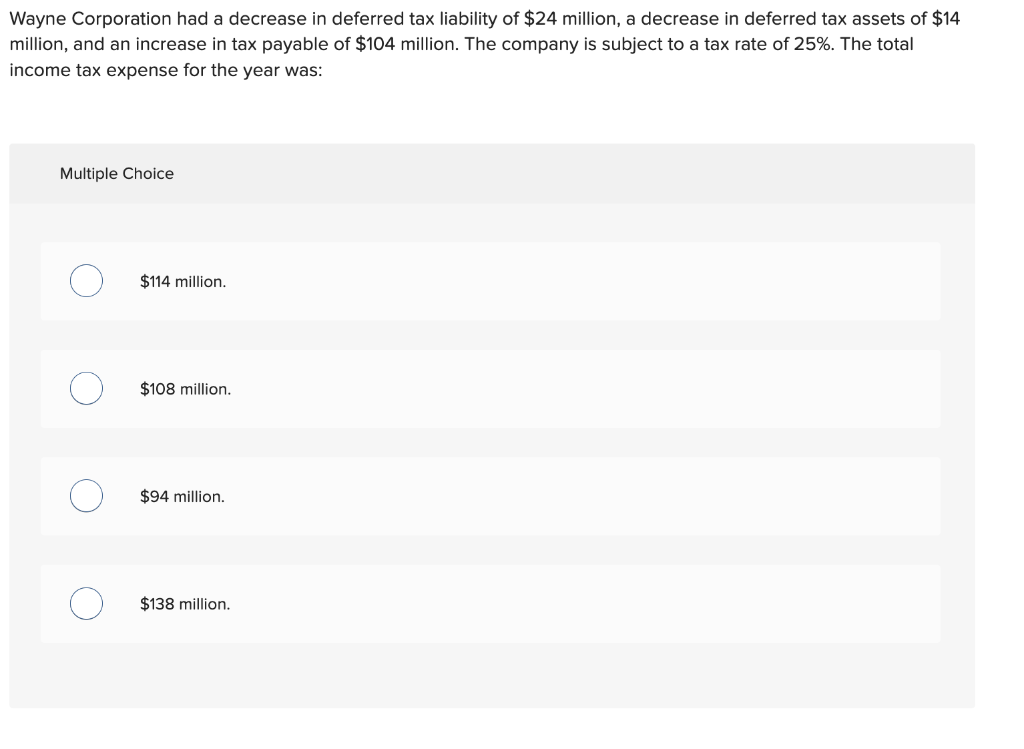1024x749 pixels.
Task: Select the fourth answer option row
Action: click(x=490, y=603)
